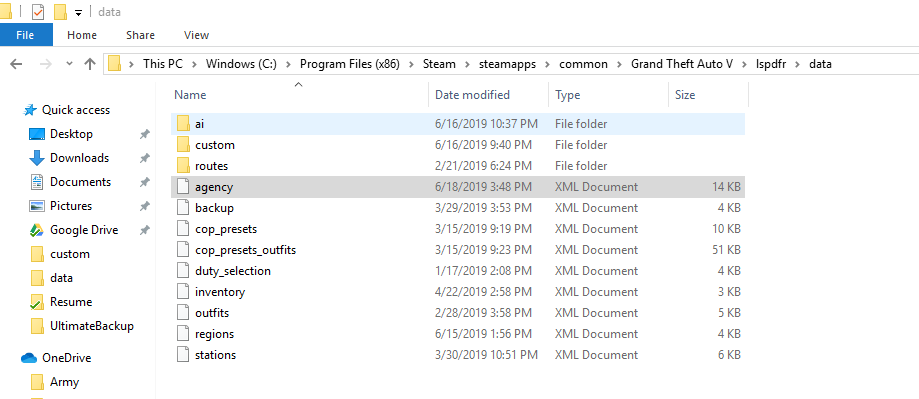
Task: Click 'Program Files (x86)' breadcrumb
Action: [350, 64]
